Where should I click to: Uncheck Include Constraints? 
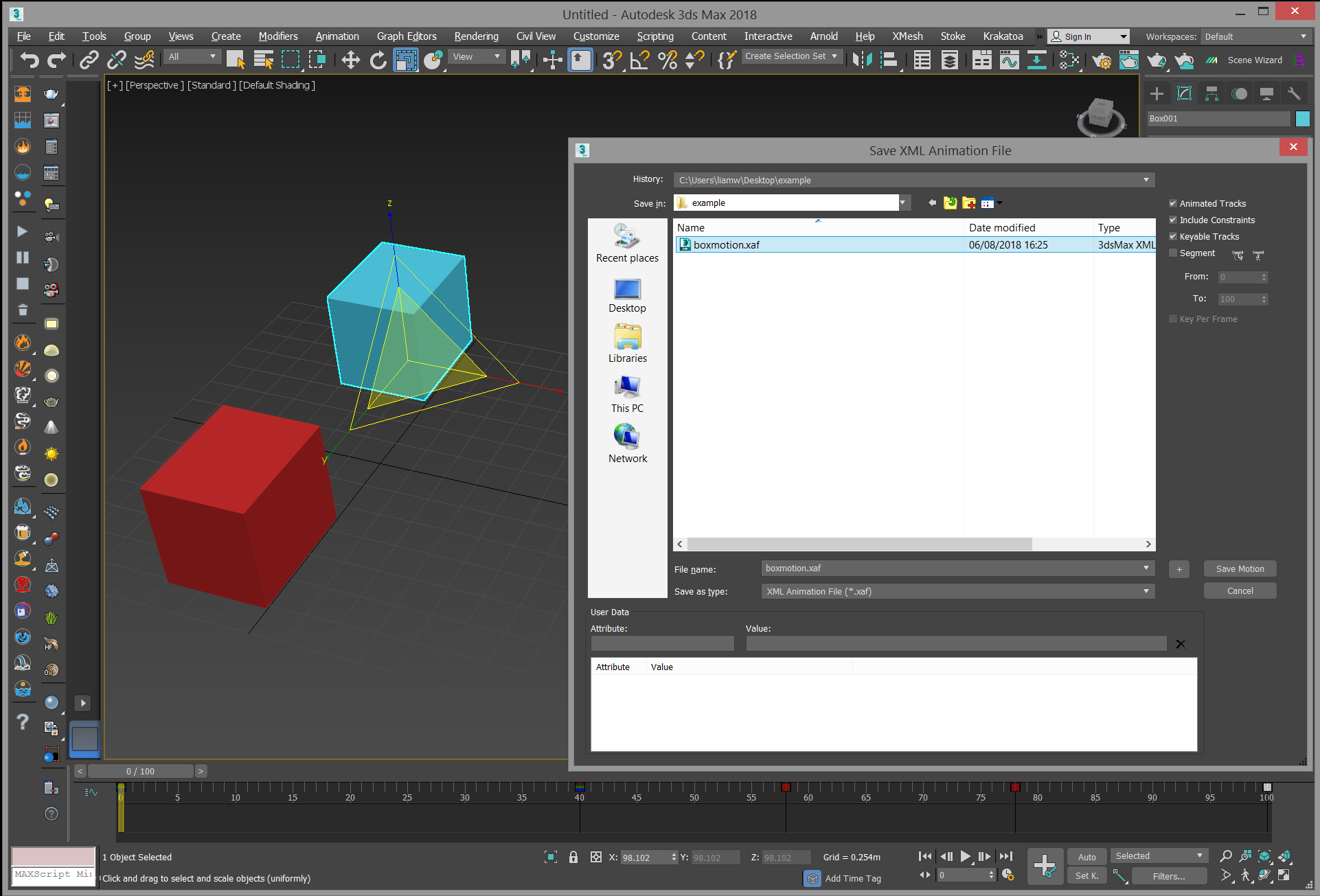[x=1174, y=220]
